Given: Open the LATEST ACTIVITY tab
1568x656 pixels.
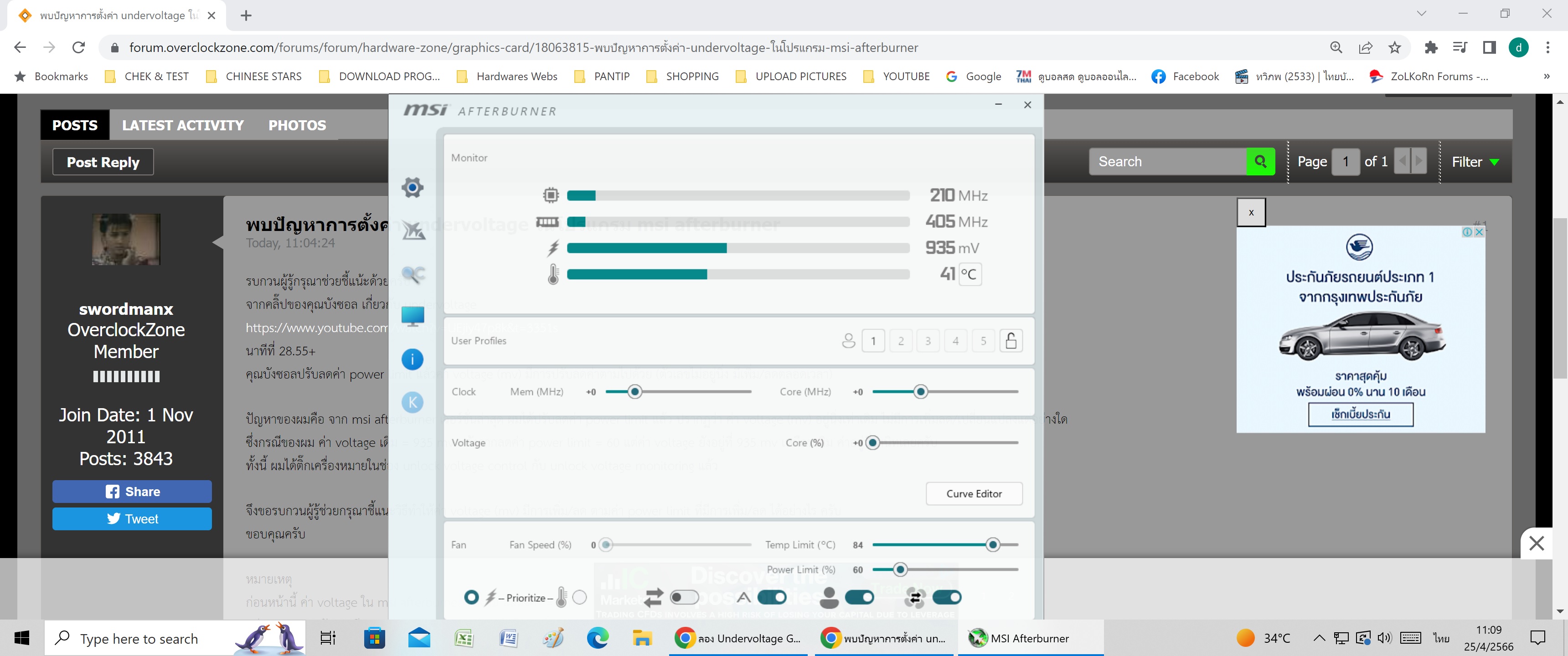Looking at the screenshot, I should pyautogui.click(x=183, y=125).
